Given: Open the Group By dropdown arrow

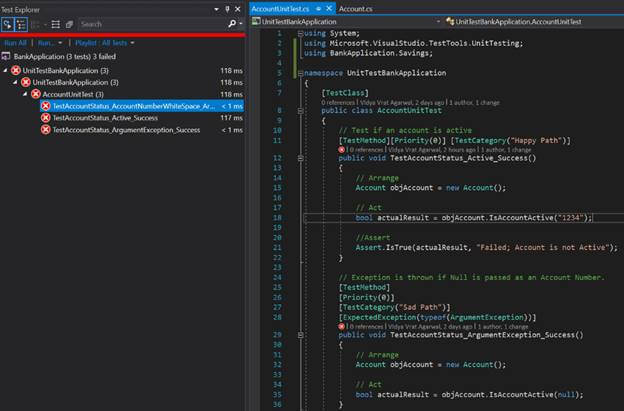Looking at the screenshot, I should click(45, 25).
